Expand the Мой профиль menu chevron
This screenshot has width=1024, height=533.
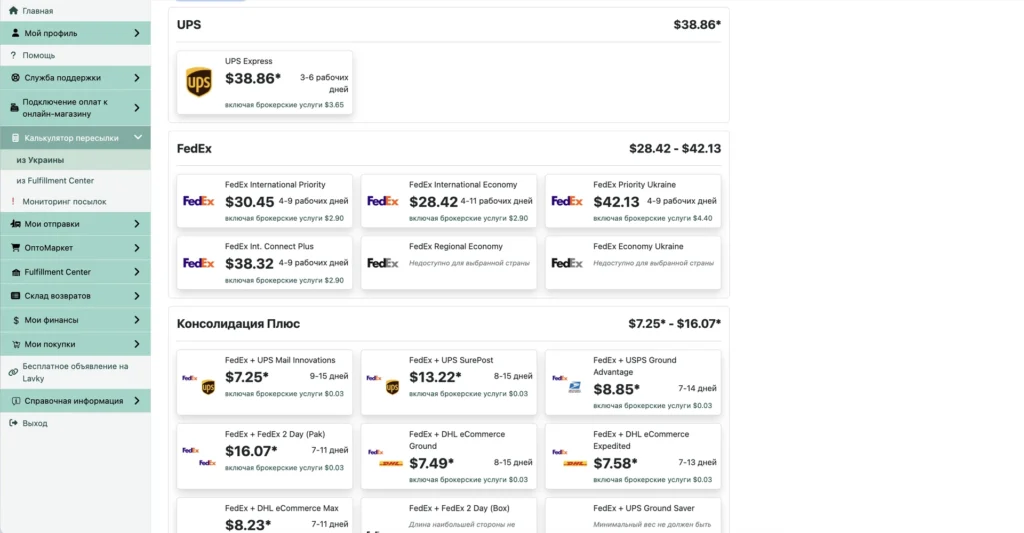coord(136,33)
